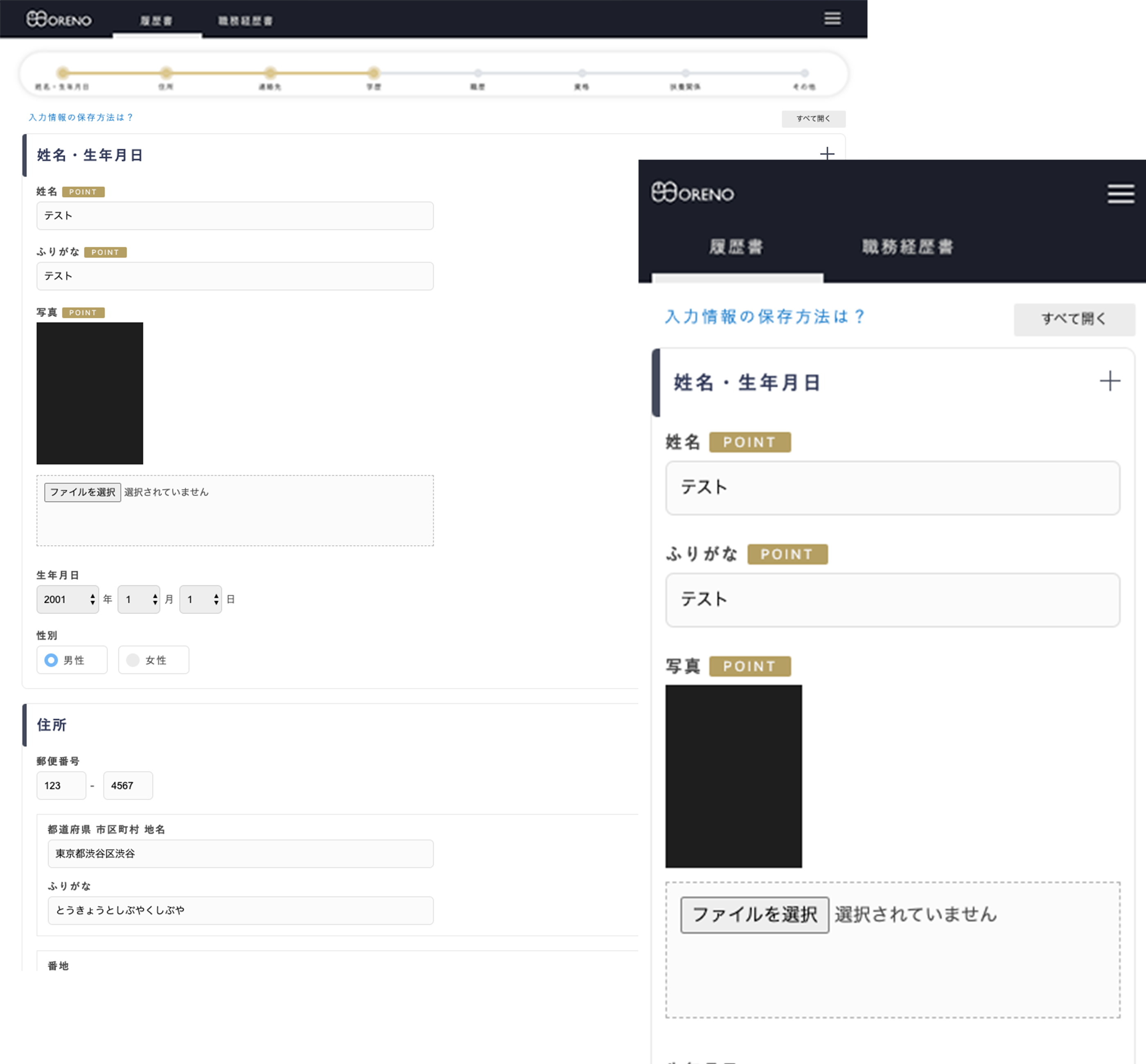1146x1064 pixels.
Task: Select 女性 radio button
Action: pyautogui.click(x=133, y=660)
